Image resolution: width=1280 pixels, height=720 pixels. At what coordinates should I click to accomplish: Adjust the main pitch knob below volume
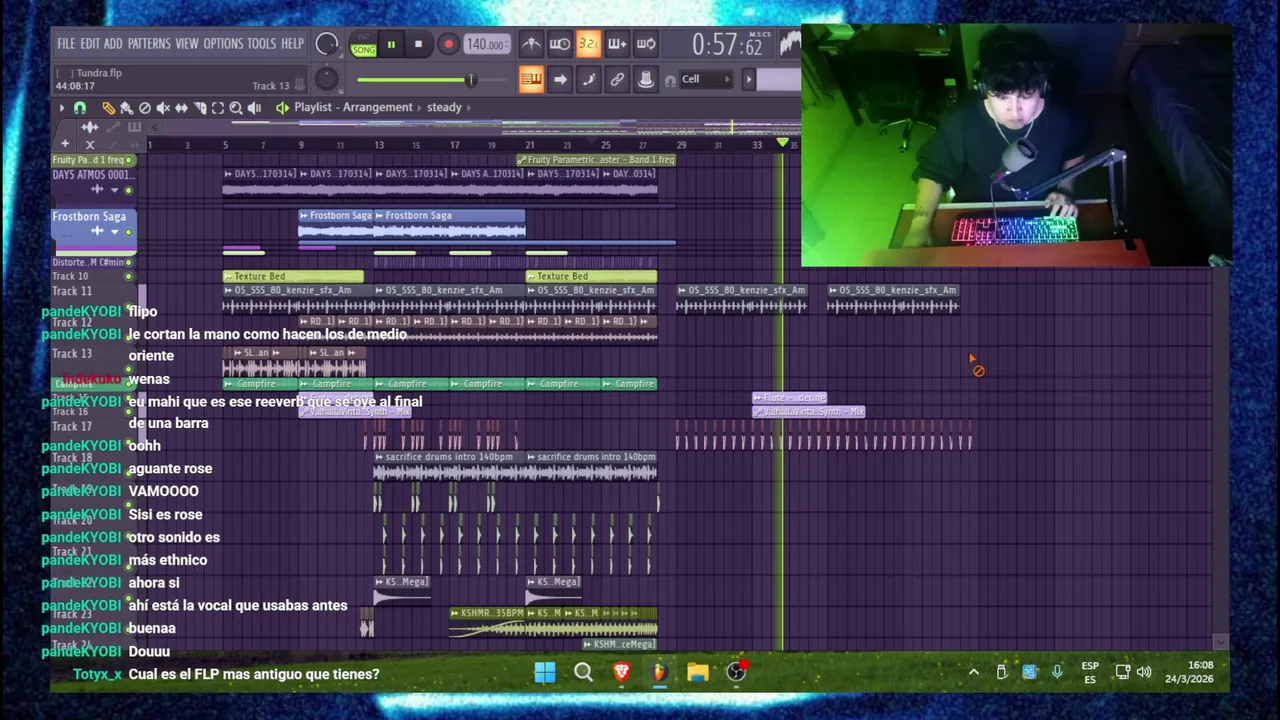pyautogui.click(x=326, y=79)
